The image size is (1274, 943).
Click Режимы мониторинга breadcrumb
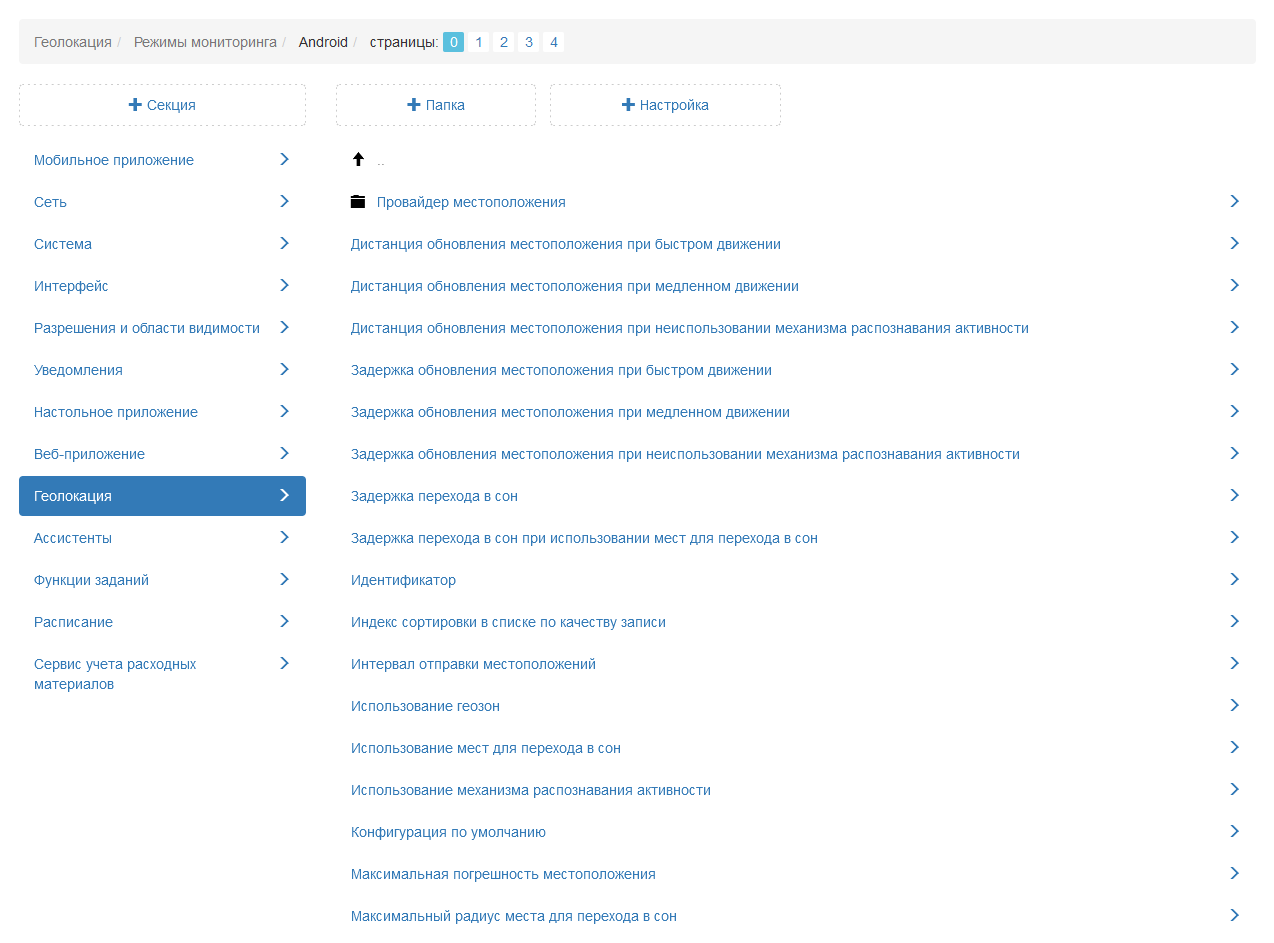205,42
